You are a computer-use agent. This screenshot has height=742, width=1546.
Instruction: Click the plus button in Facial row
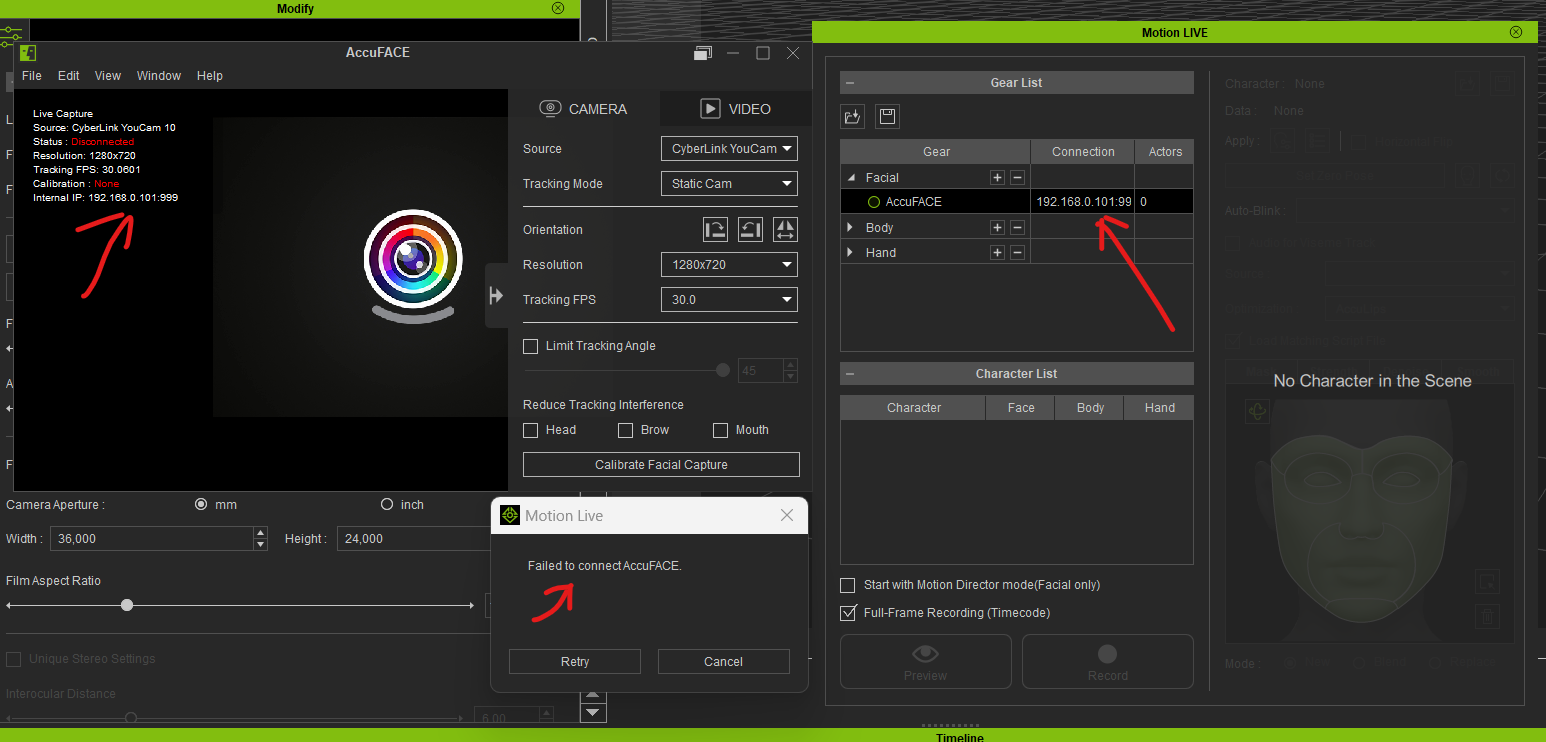point(997,177)
